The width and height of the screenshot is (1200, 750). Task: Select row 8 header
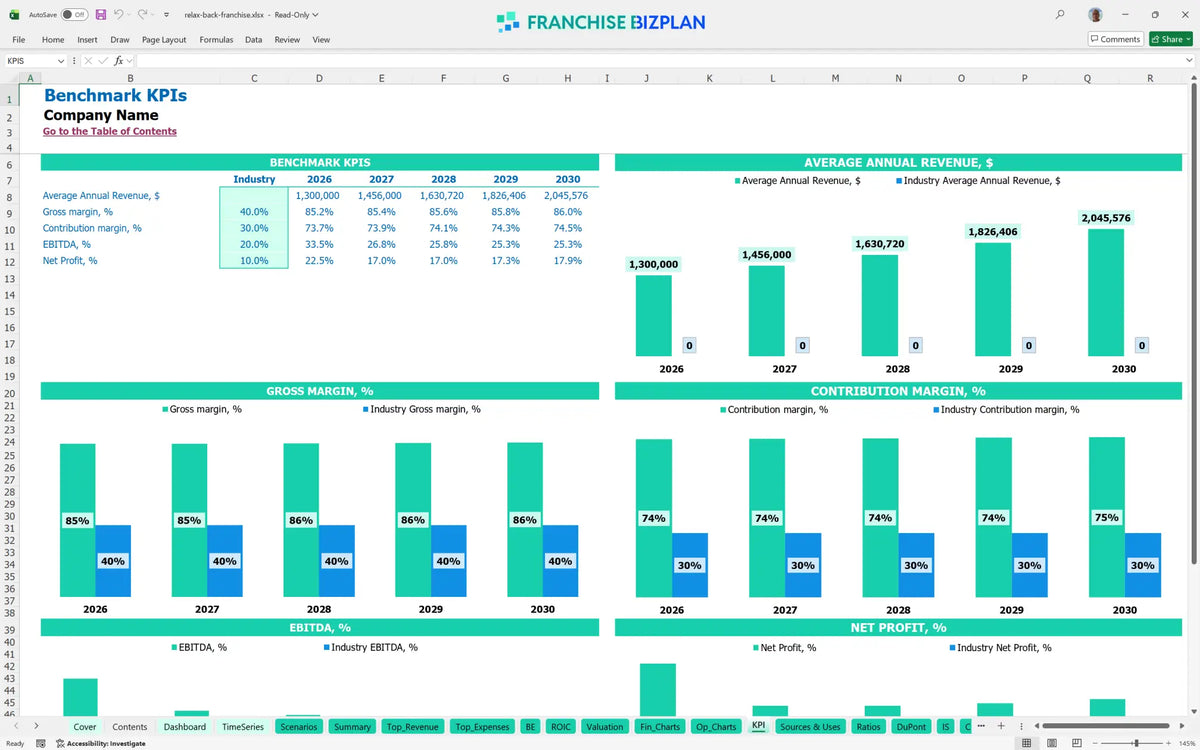[x=9, y=197]
